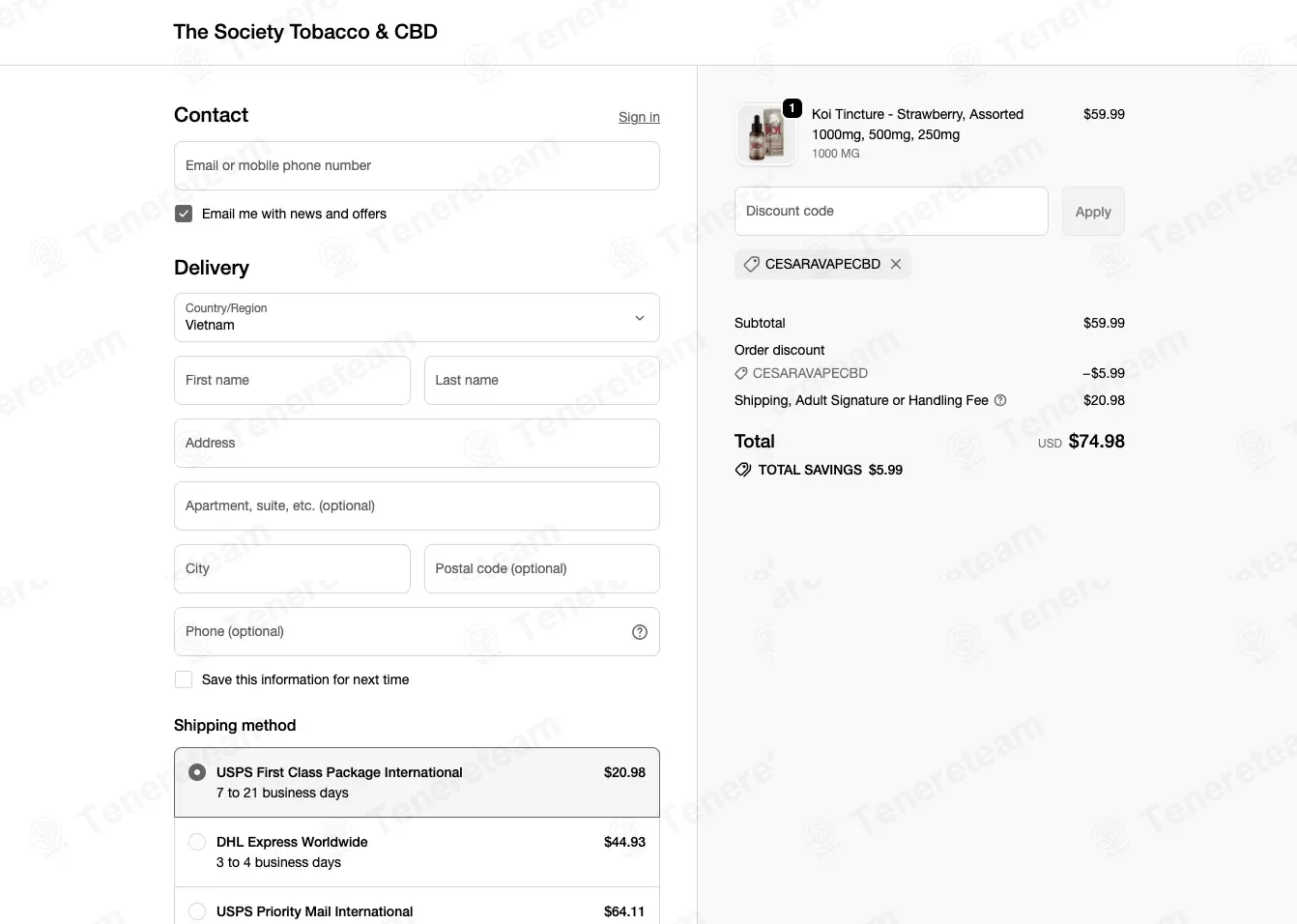
Task: Focus the Phone (optional) field
Action: coord(417,632)
